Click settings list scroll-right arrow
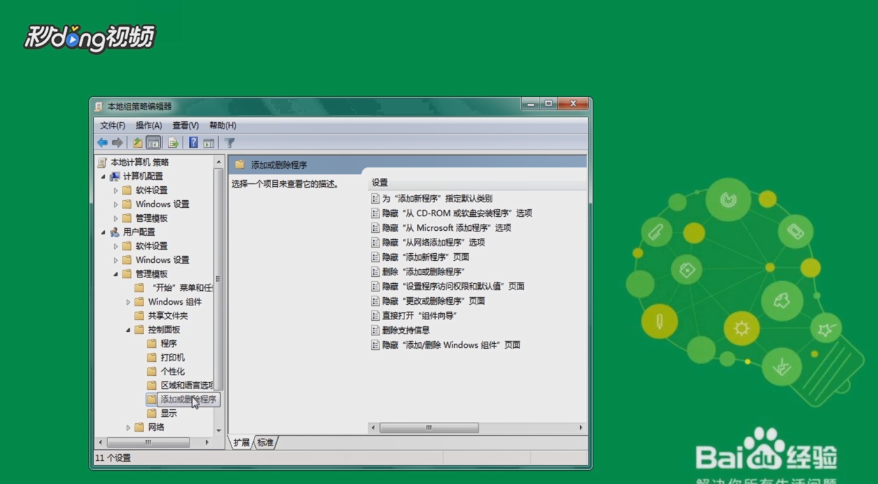 pyautogui.click(x=581, y=427)
